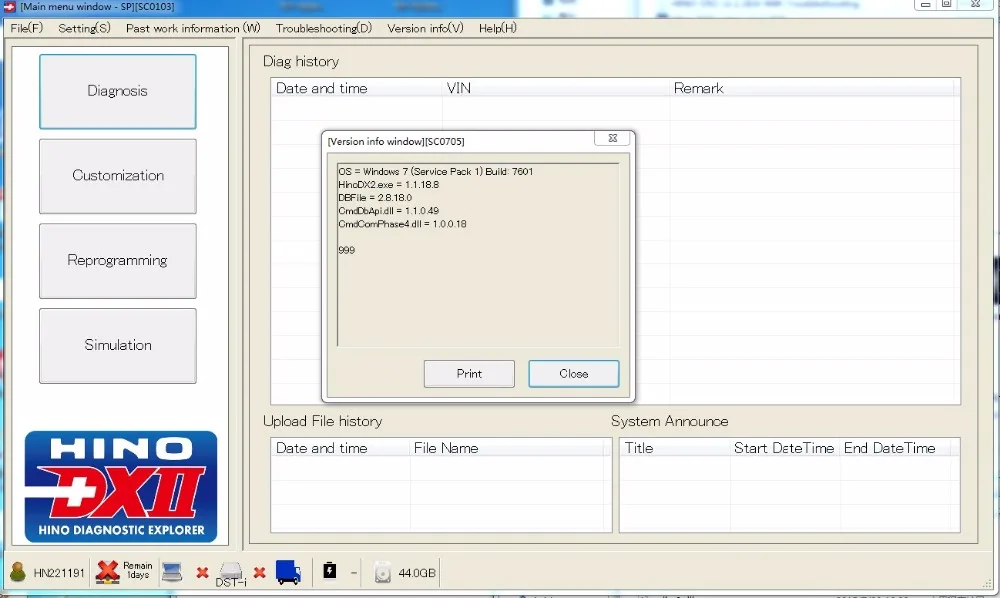Click the Customization button
Screen dimensions: 1000x598
tap(118, 176)
